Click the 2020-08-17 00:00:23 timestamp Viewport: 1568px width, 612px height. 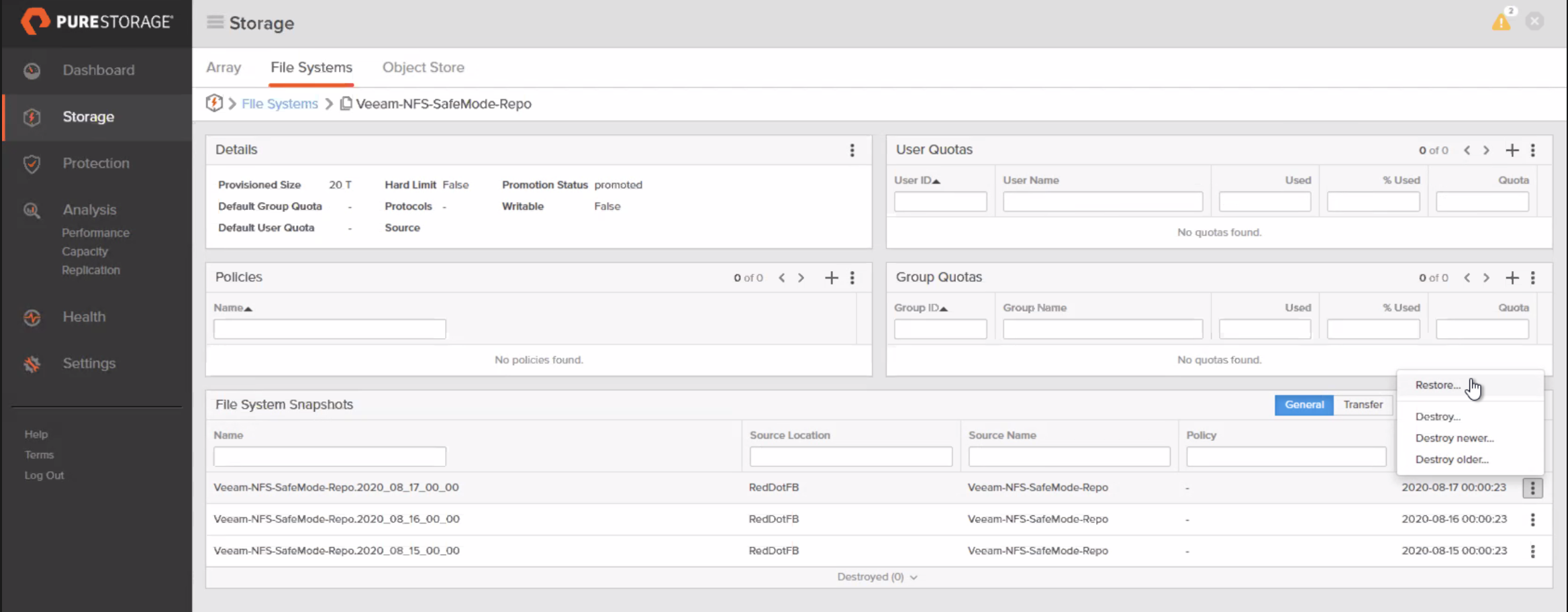[1453, 488]
